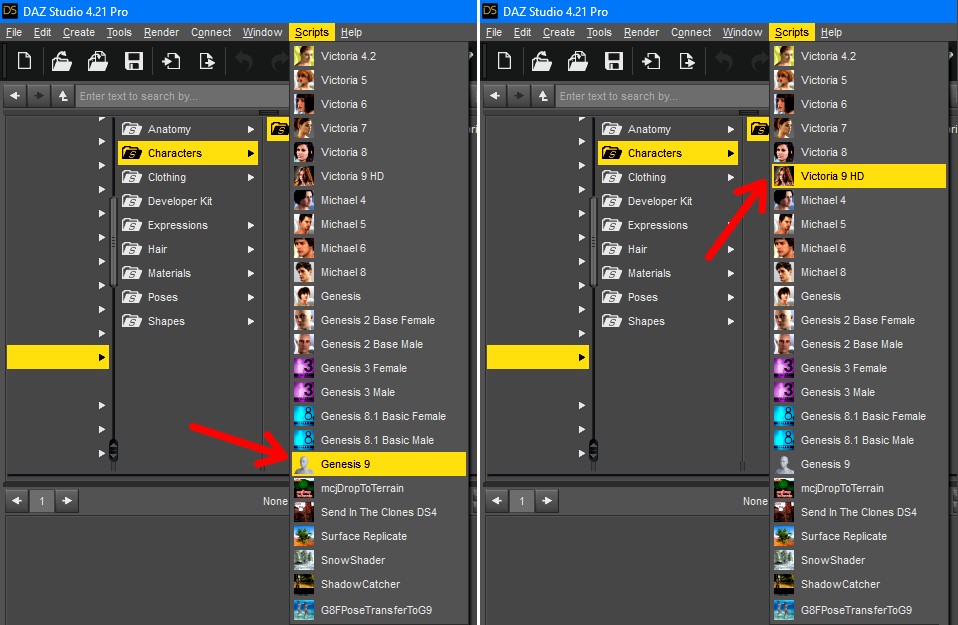Select Victoria 9 HD in right Scripts menu
Screen dimensions: 958x625
click(x=859, y=176)
